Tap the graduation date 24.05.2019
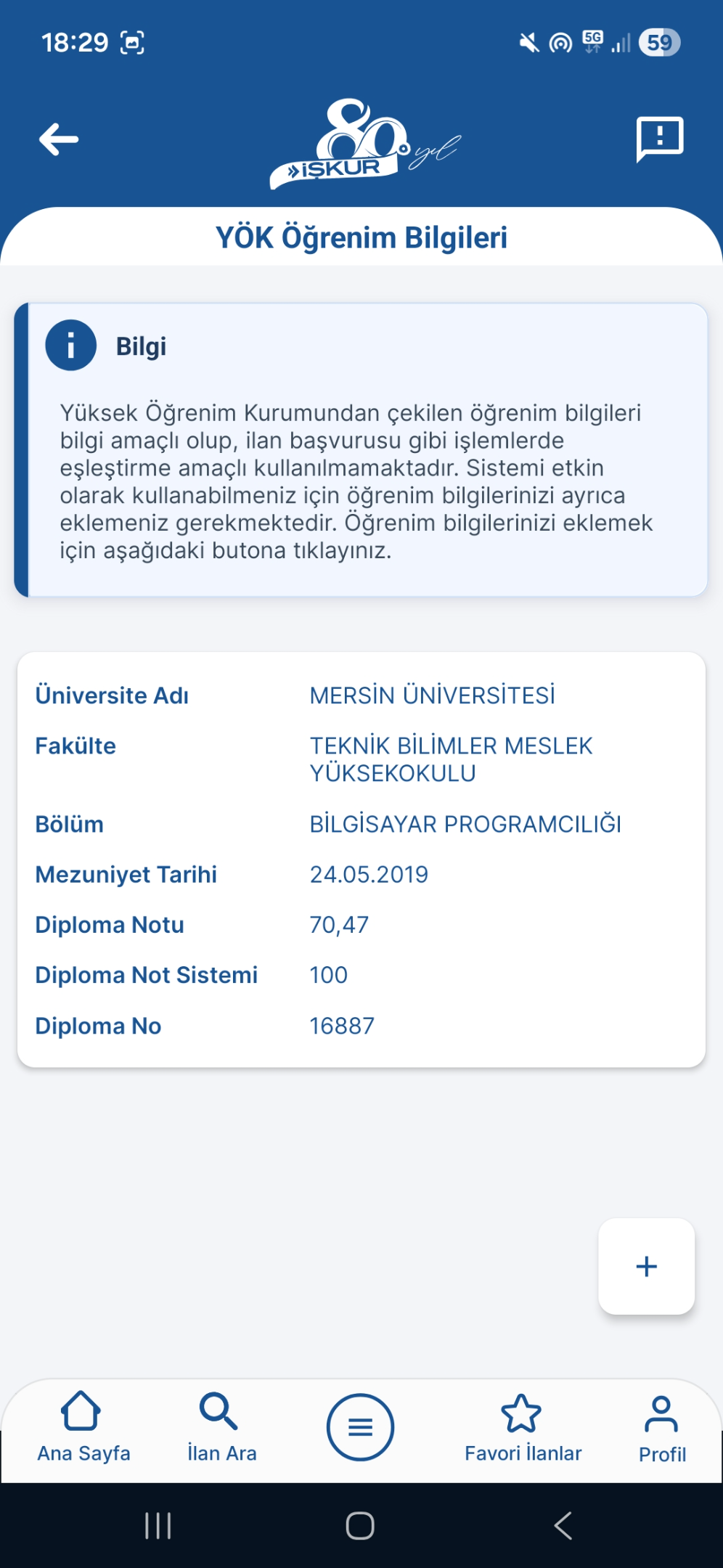723x1568 pixels. [x=369, y=875]
